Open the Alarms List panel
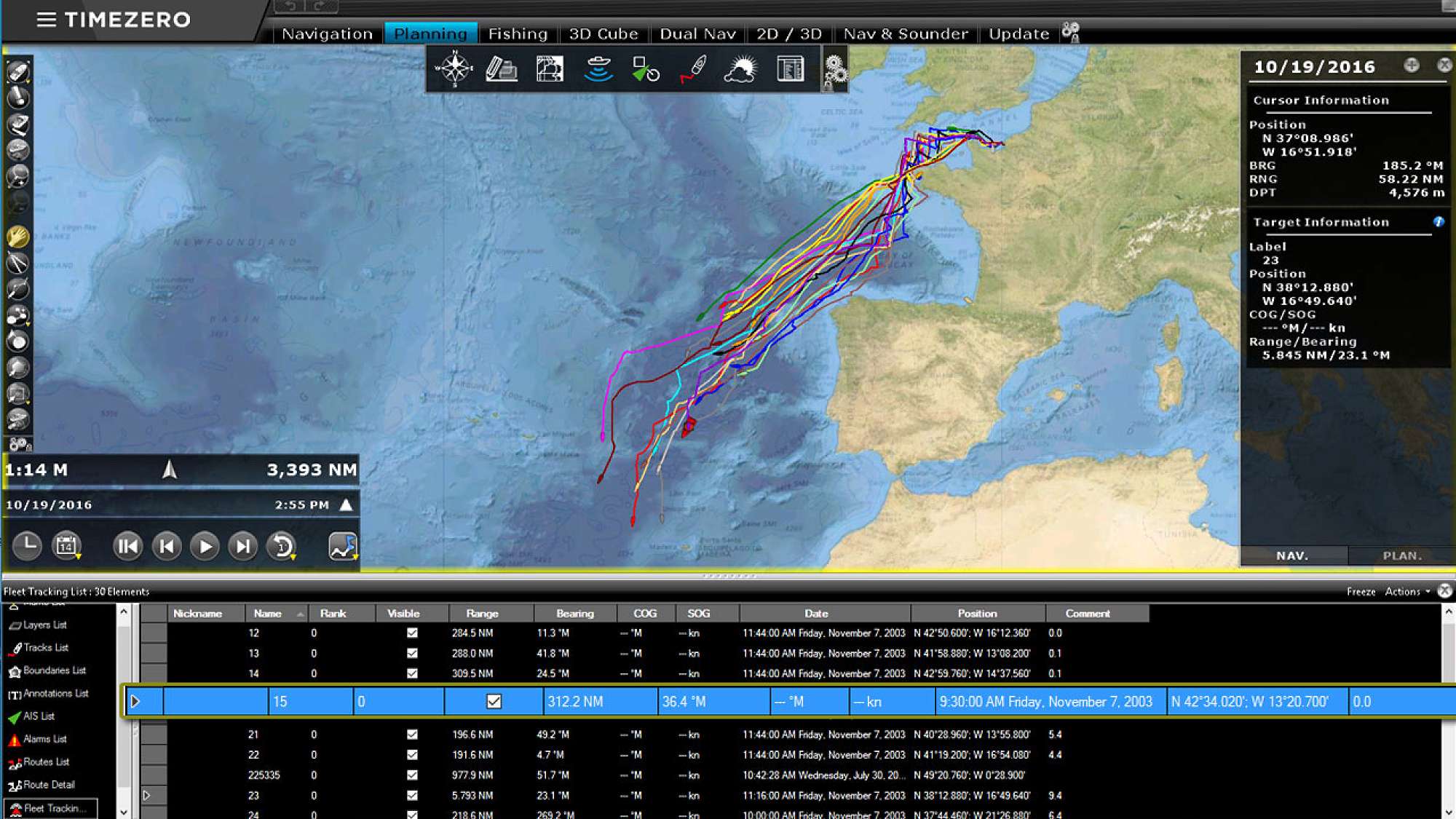Screen dimensions: 1456x819 46,739
